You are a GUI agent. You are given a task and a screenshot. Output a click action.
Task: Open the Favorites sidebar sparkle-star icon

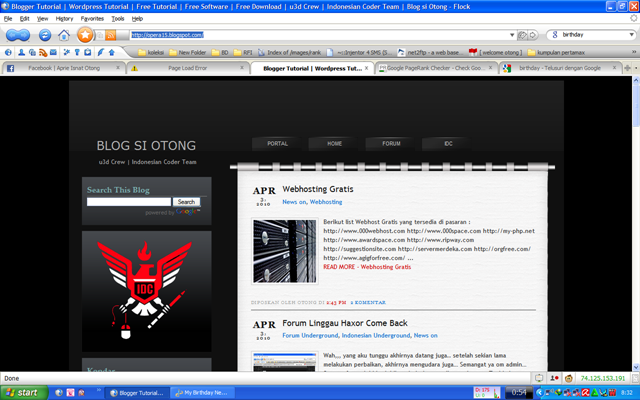tap(67, 52)
